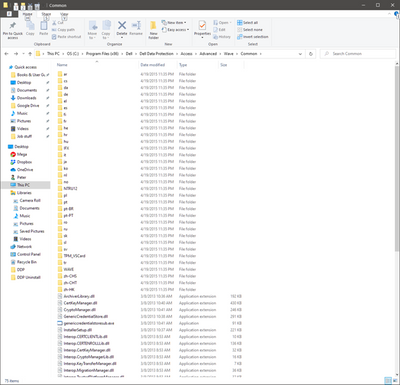Viewport: 400px width, 385px height.
Task: Click Pin to Quick access icon
Action: (13, 26)
